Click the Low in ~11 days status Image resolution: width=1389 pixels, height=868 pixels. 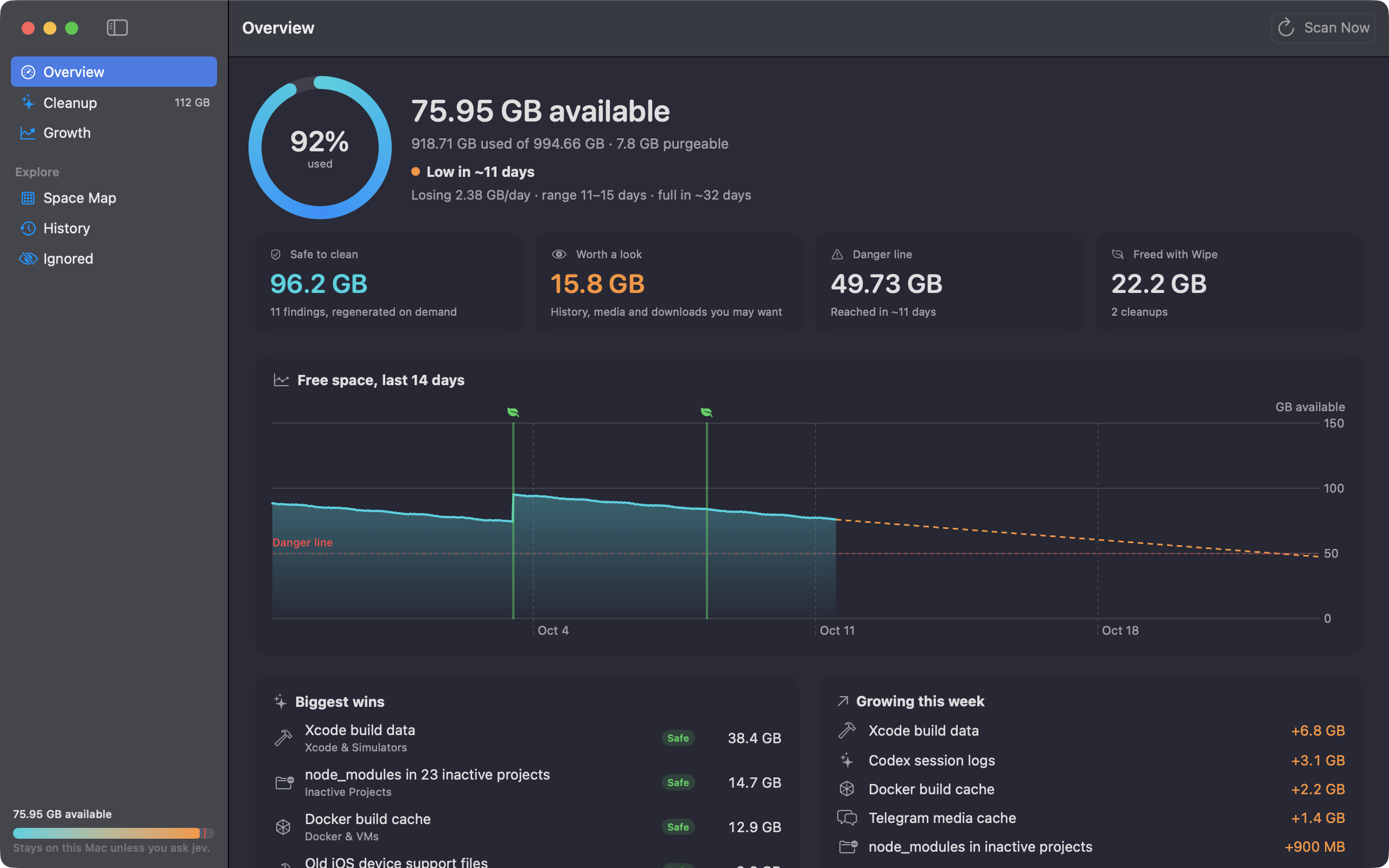473,171
